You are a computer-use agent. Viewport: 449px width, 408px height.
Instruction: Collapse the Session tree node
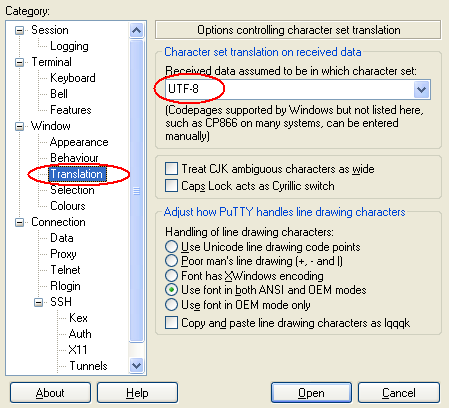(x=20, y=31)
